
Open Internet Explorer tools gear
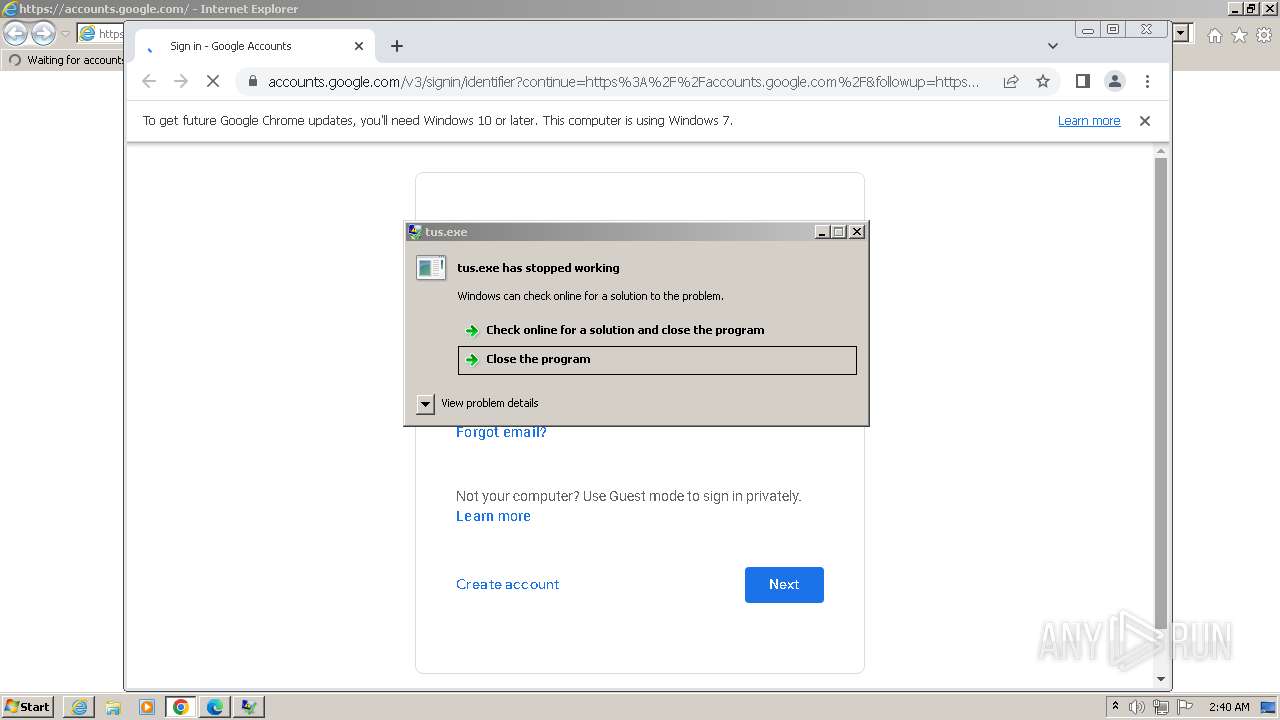pyautogui.click(x=1264, y=35)
